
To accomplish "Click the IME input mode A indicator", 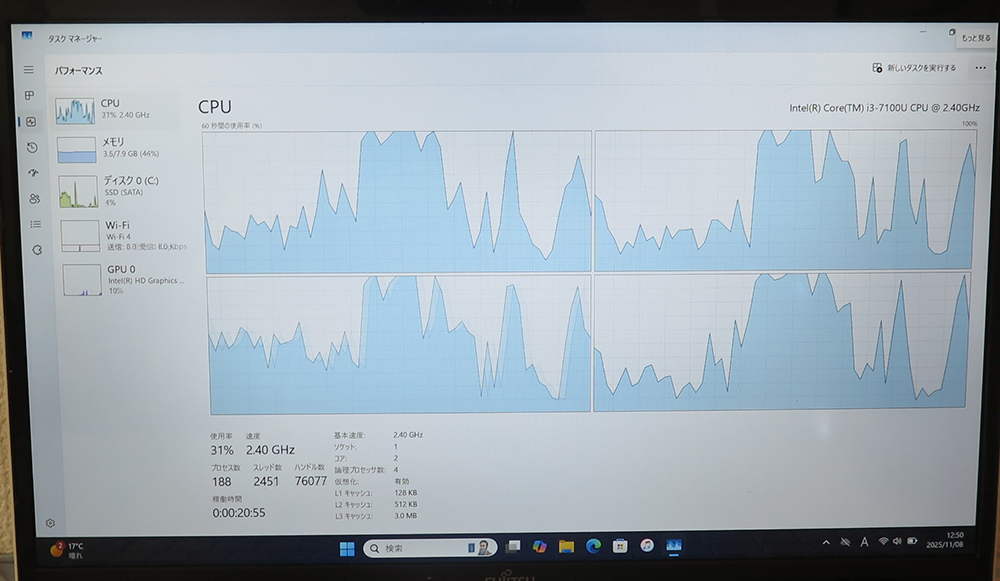I will (x=864, y=542).
